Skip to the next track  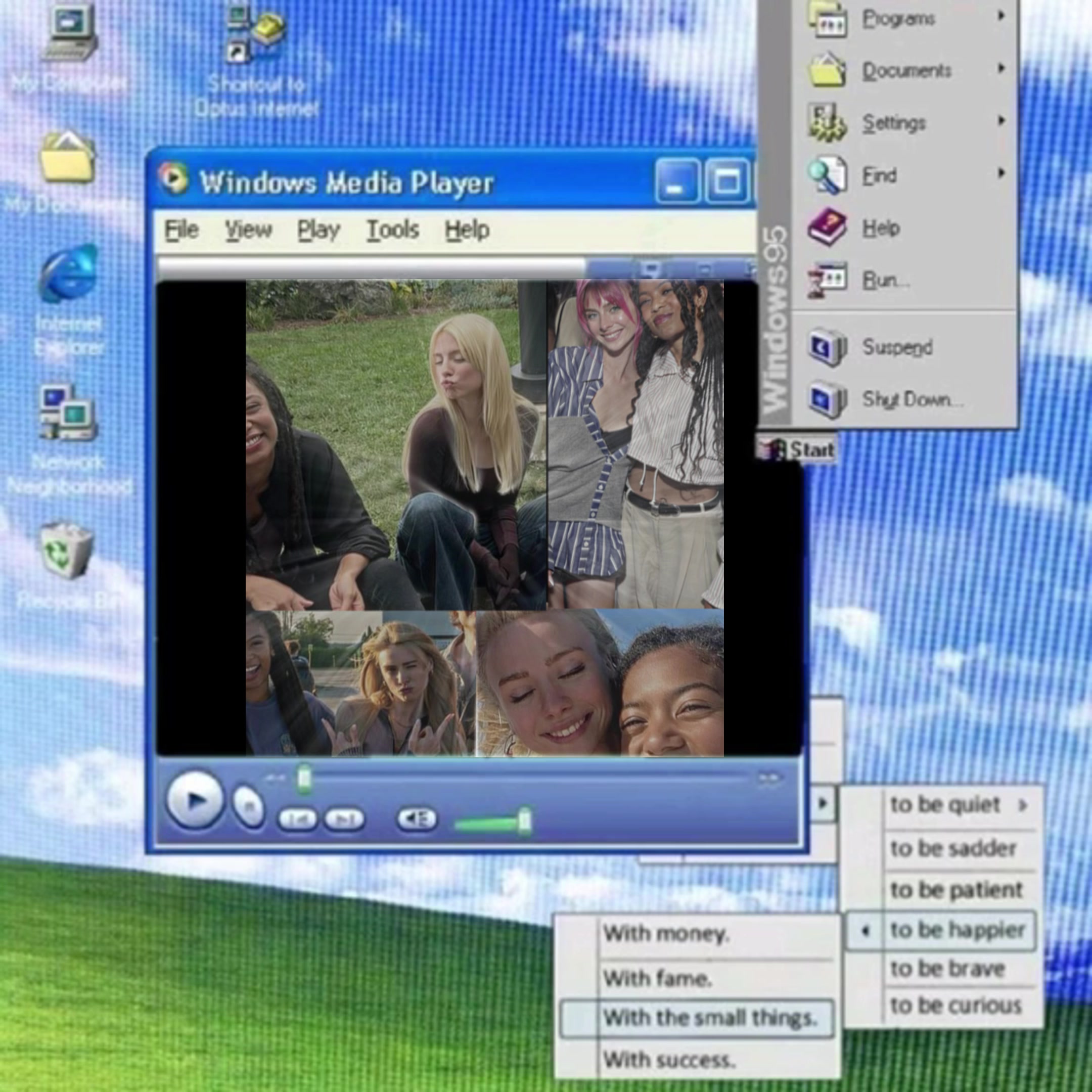click(x=344, y=819)
